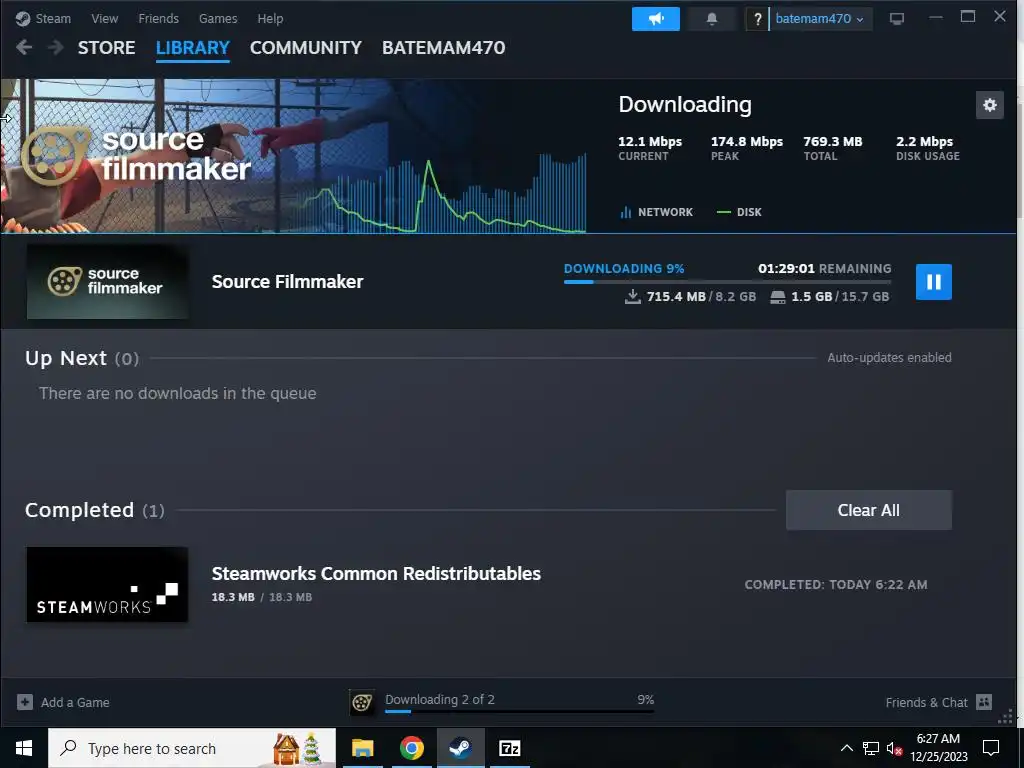Screen dimensions: 1024x768
Task: Open the taskbar clock and date
Action: [938, 748]
